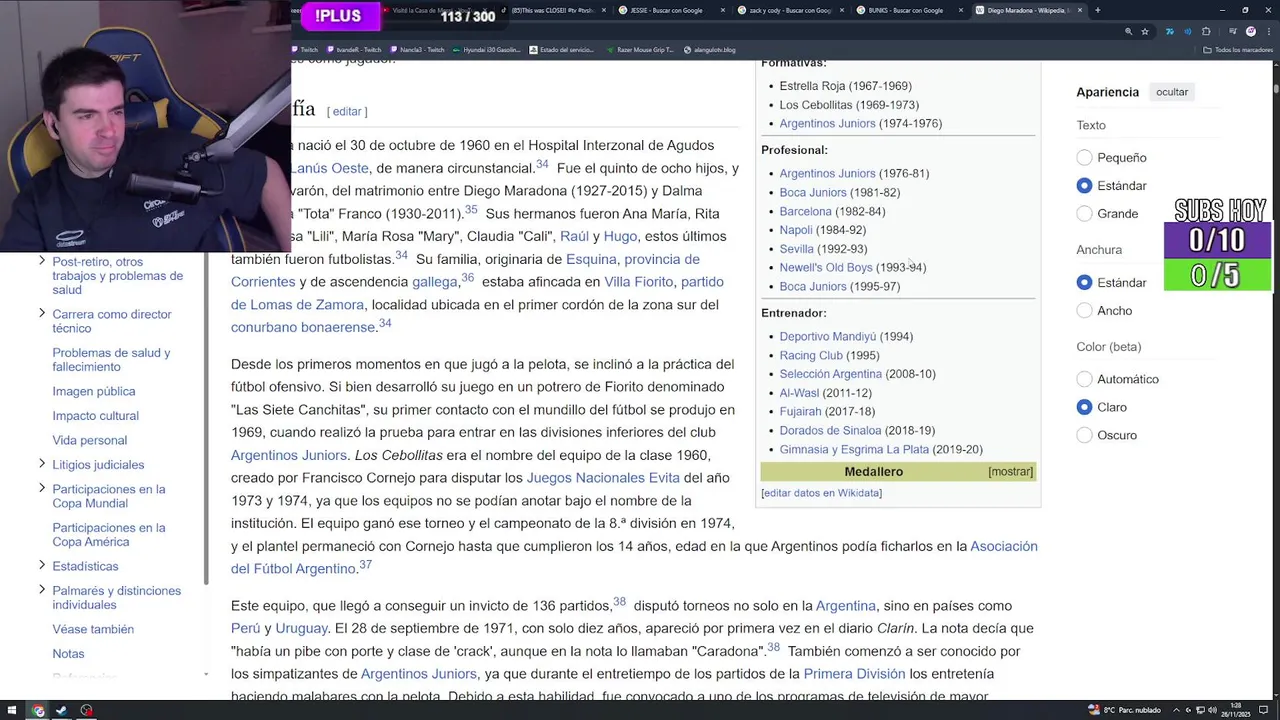Viewport: 1280px width, 720px height.
Task: Open Razer Mouse Grip bookmark
Action: (640, 50)
